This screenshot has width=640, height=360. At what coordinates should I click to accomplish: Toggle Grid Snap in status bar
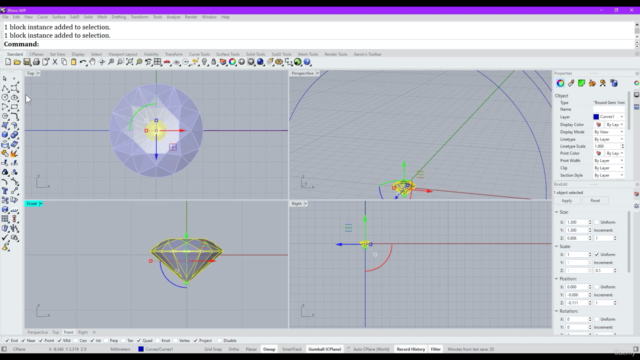coord(213,349)
